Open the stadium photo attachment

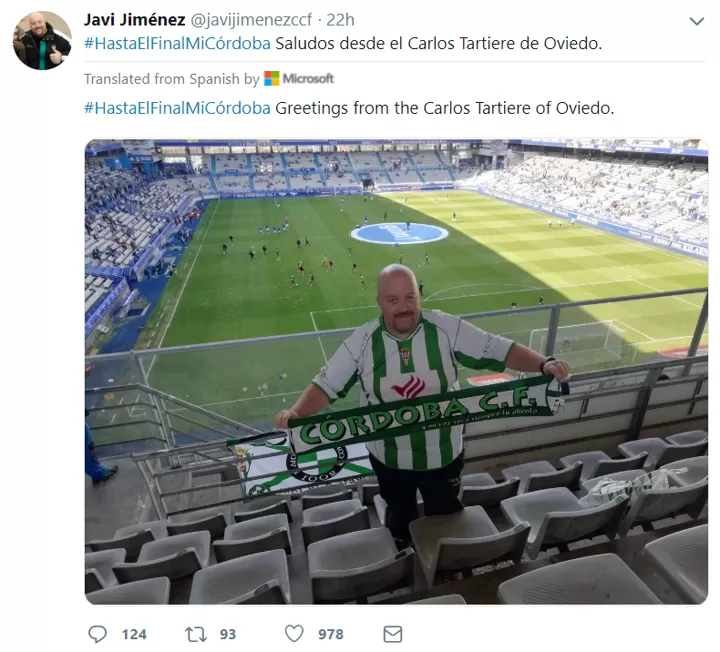396,371
